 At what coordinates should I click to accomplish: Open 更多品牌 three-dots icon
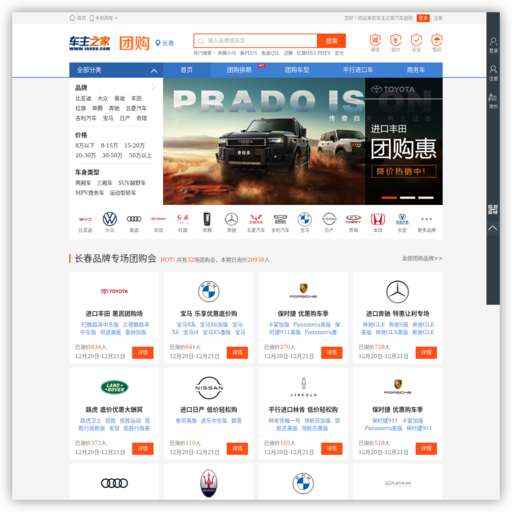point(426,219)
